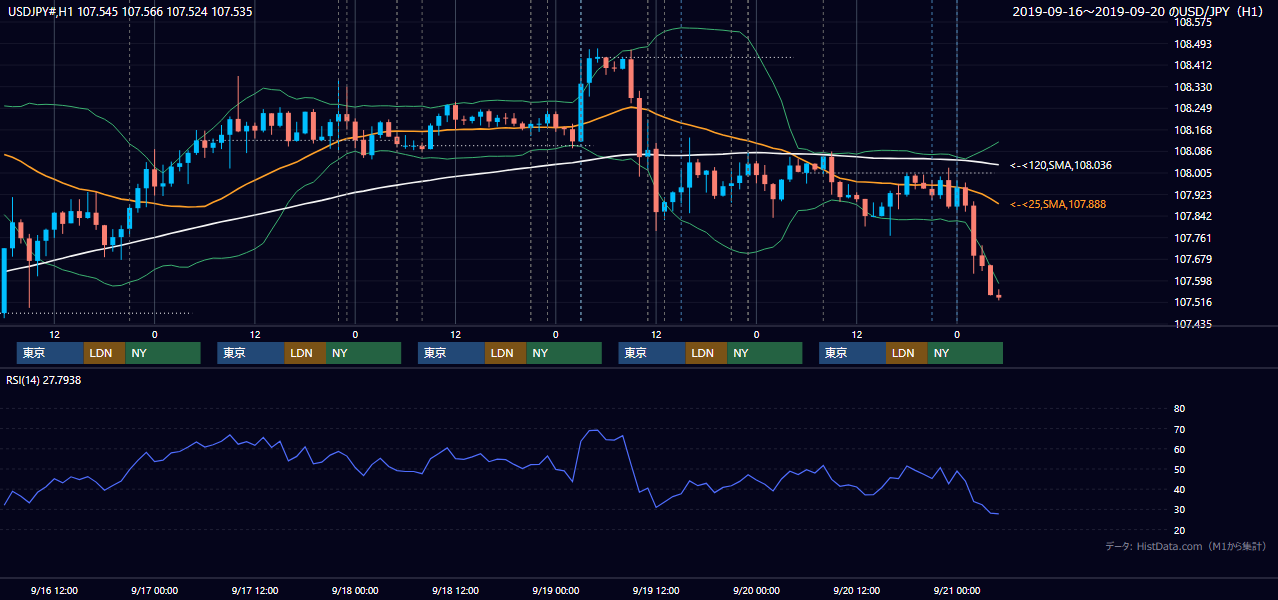Click the RSI level 50 label

(x=1179, y=469)
